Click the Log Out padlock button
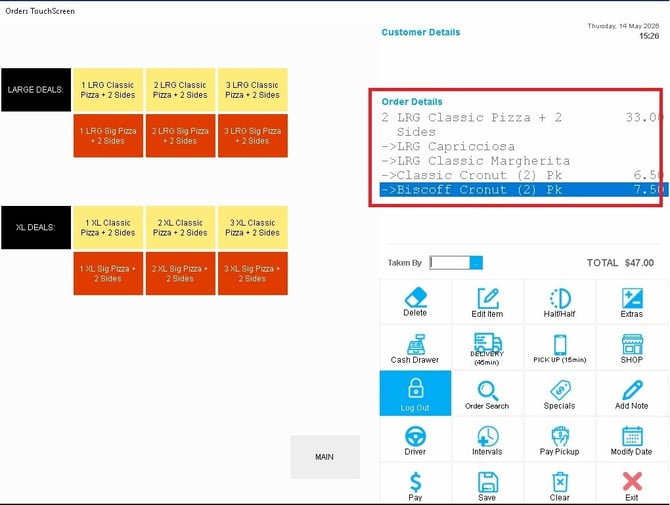 [x=415, y=393]
